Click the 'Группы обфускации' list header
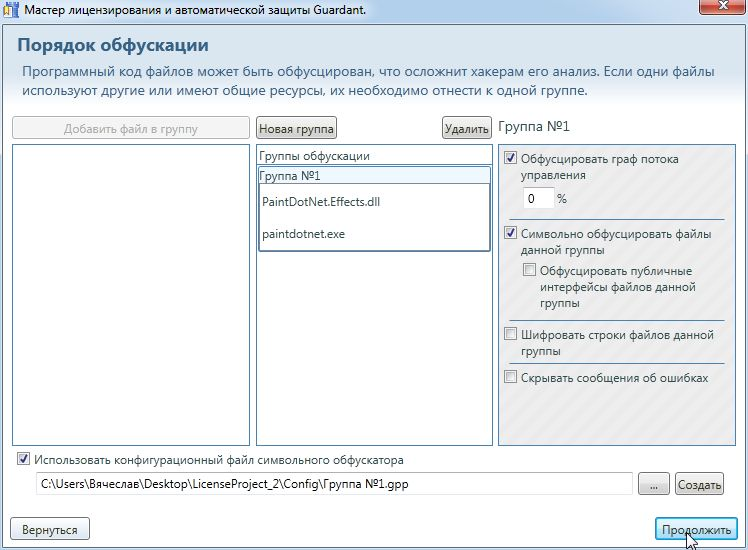Image resolution: width=748 pixels, height=550 pixels. pos(315,156)
